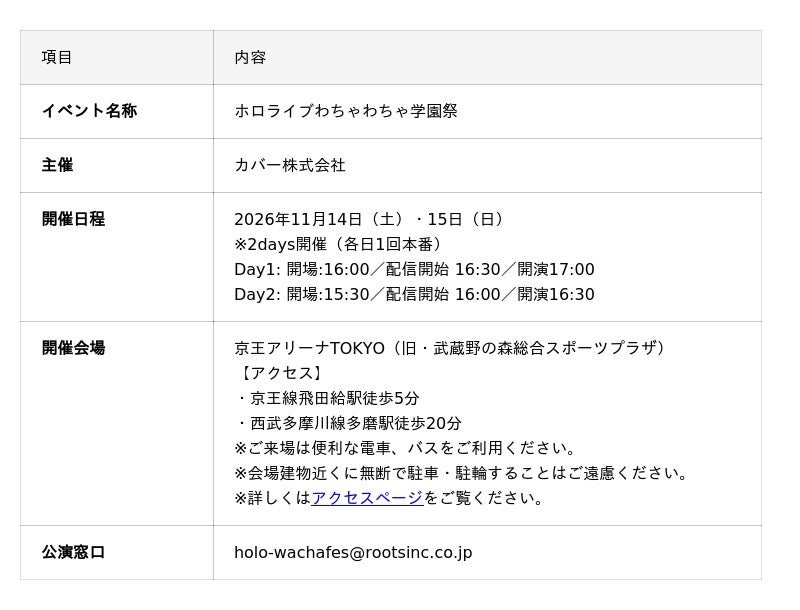Click the ホロライブわちゃわちゃ学園祭 event name
The width and height of the screenshot is (800, 610).
pyautogui.click(x=346, y=111)
